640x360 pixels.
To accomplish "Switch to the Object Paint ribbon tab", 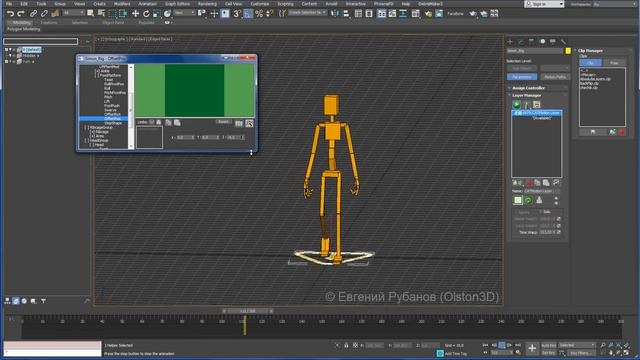I will [113, 23].
